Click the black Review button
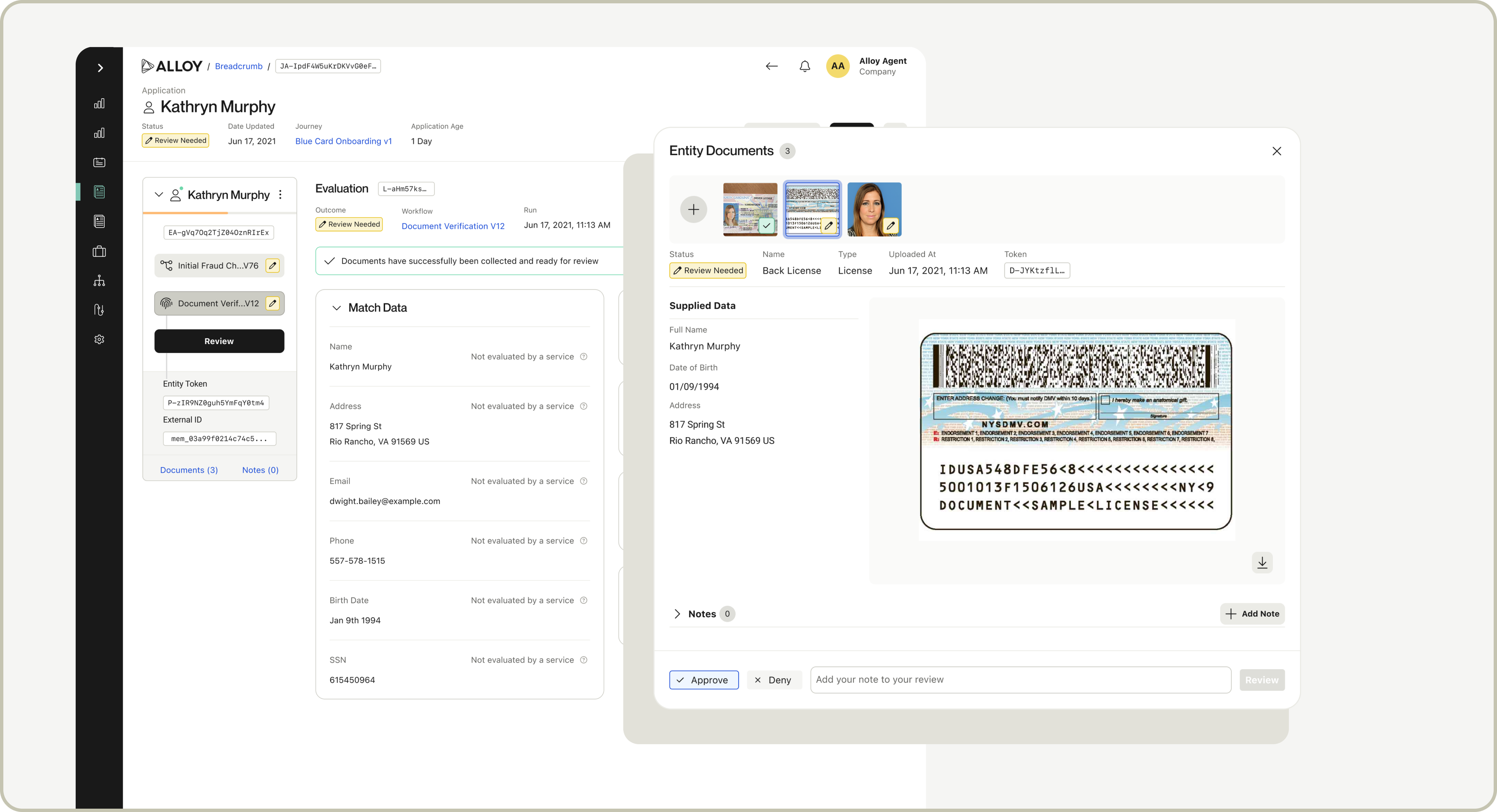This screenshot has width=1497, height=812. point(219,341)
